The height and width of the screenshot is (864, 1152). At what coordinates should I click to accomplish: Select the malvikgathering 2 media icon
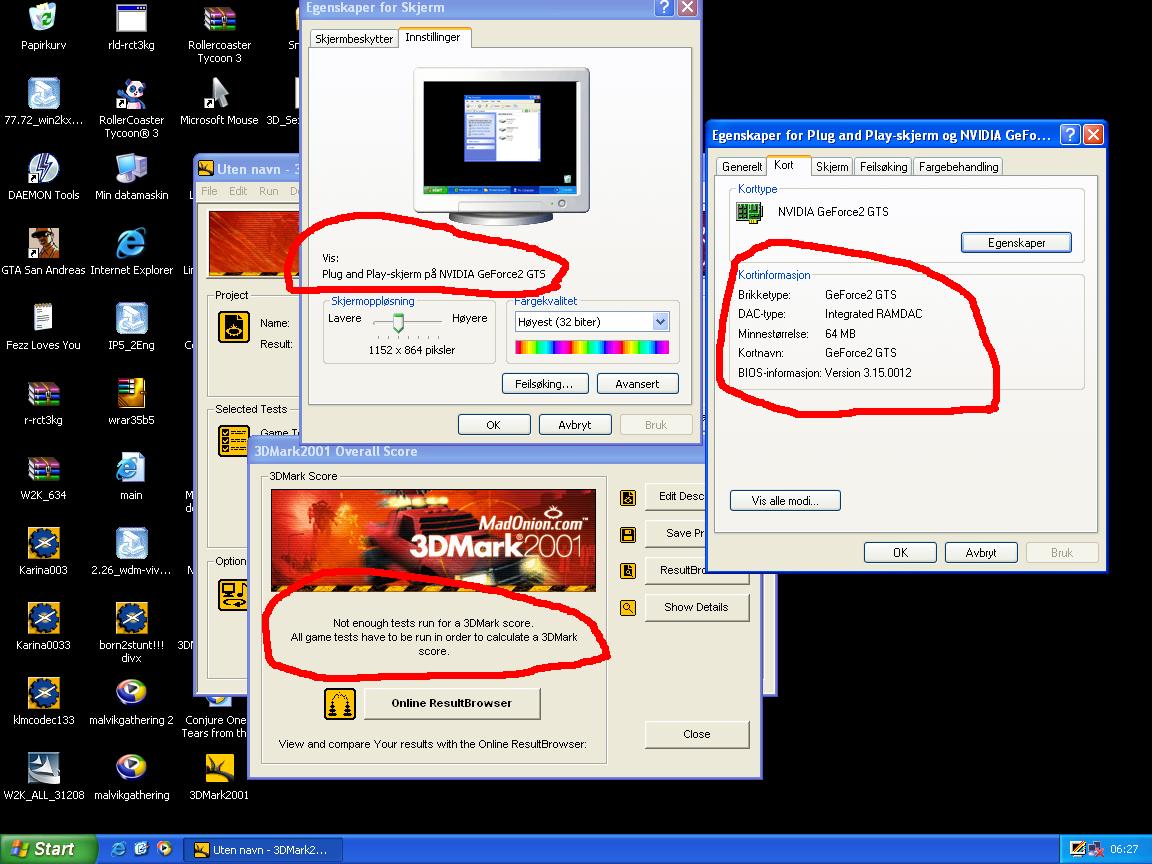132,693
